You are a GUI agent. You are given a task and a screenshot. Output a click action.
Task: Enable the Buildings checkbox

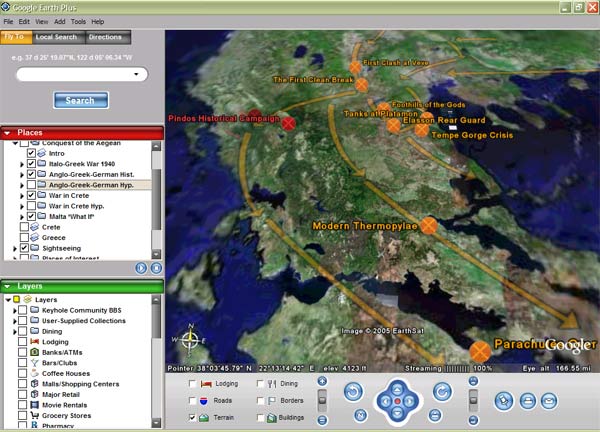point(260,417)
